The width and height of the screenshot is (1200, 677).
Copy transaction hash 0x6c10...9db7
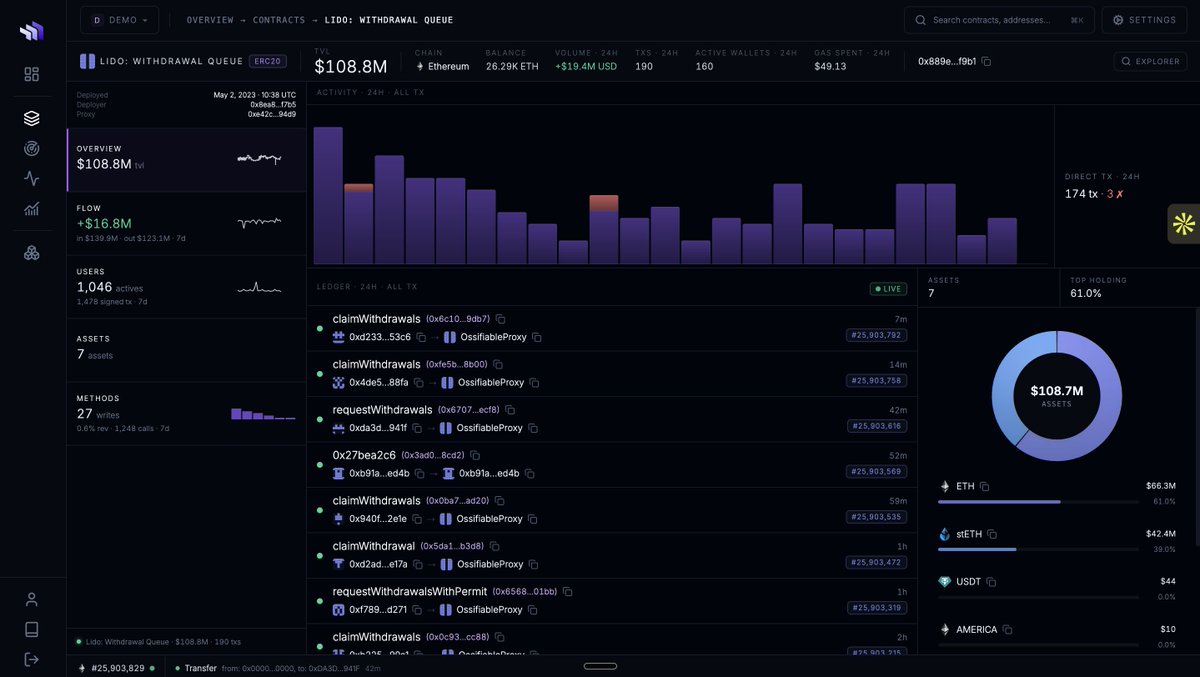(500, 319)
